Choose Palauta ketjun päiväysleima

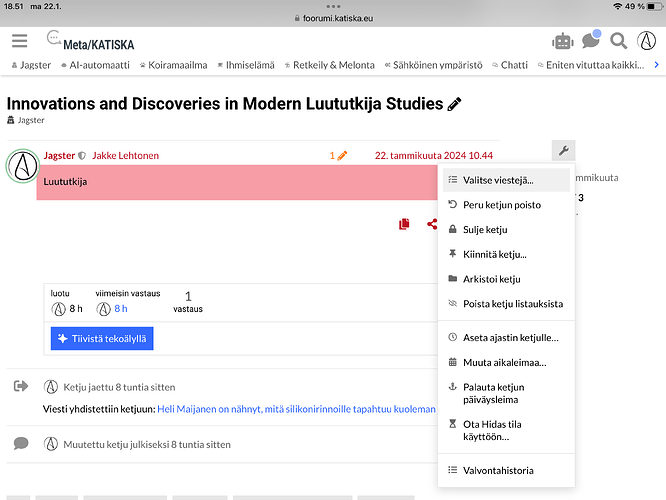click(506, 393)
